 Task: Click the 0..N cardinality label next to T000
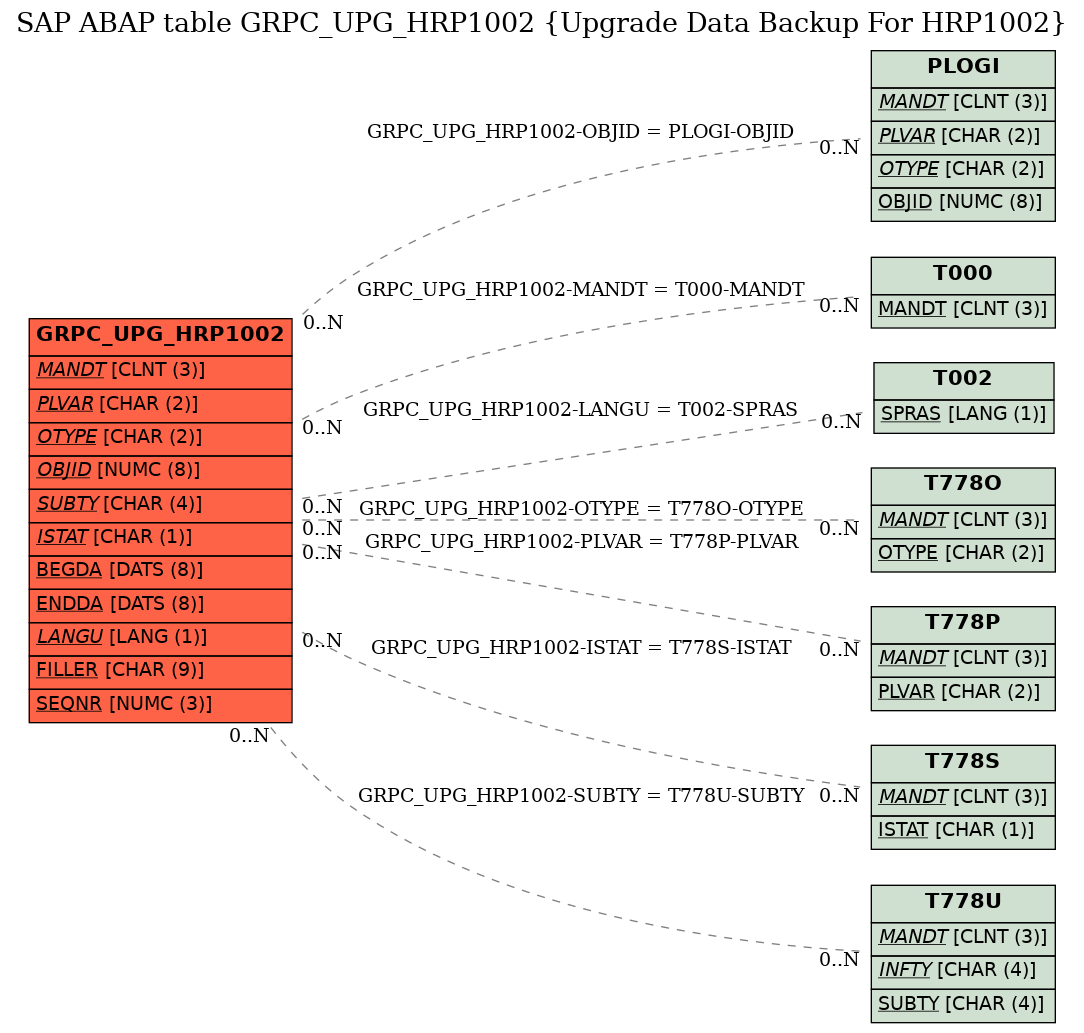click(839, 306)
